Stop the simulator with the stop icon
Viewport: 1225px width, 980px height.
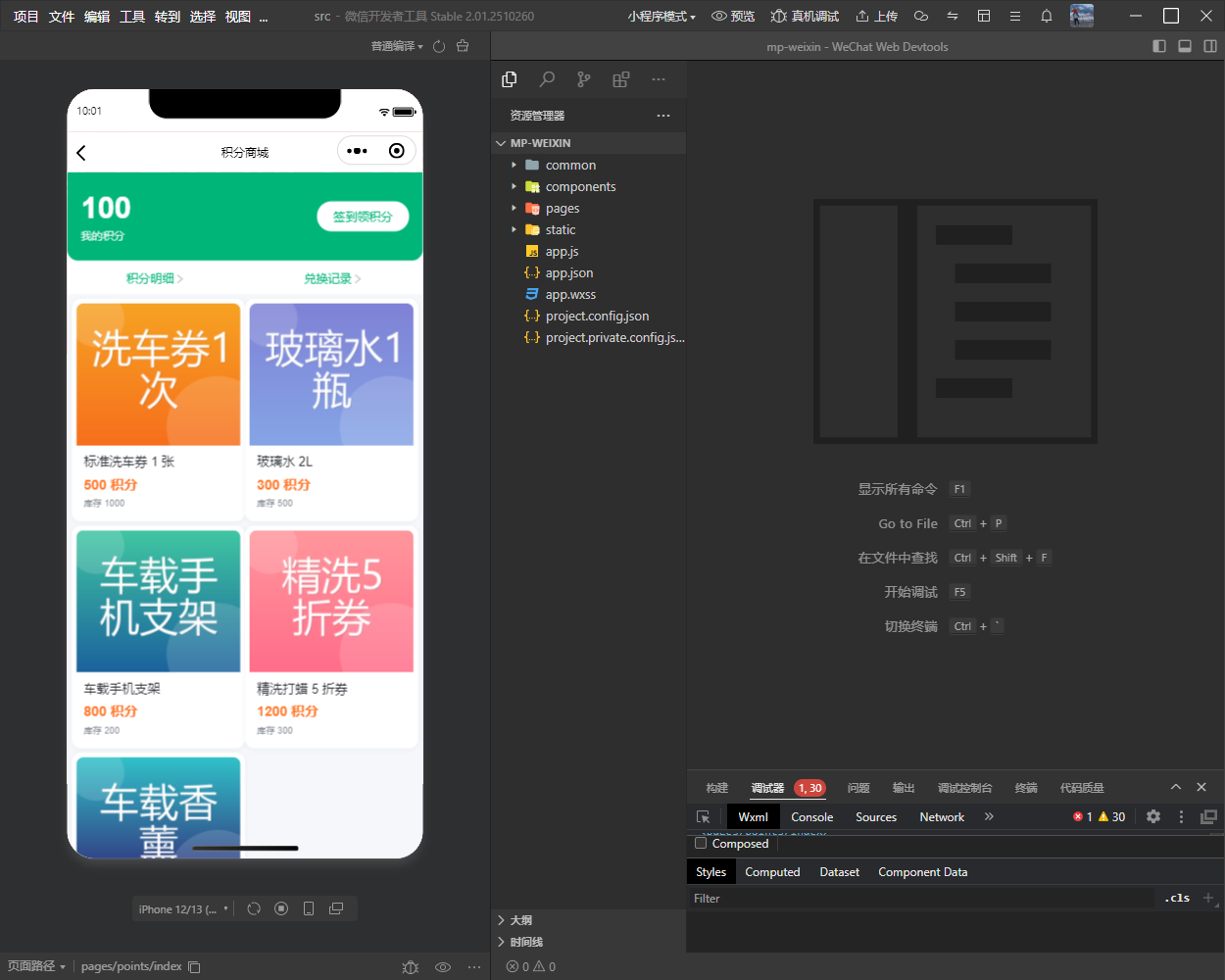click(x=281, y=908)
